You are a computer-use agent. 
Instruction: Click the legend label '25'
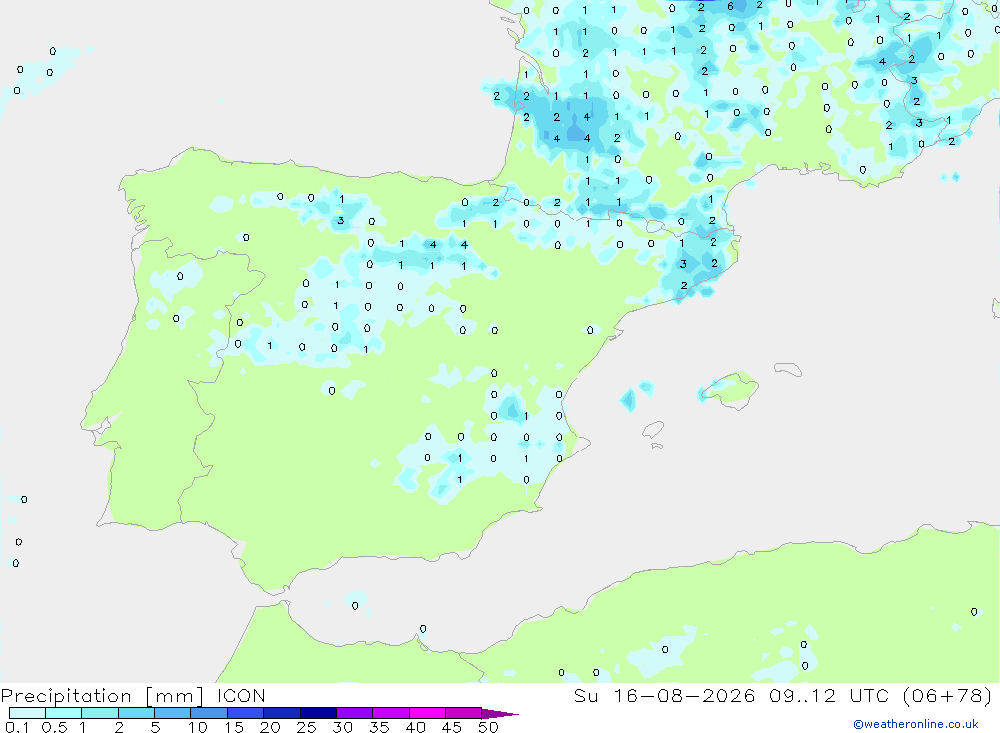click(x=307, y=727)
